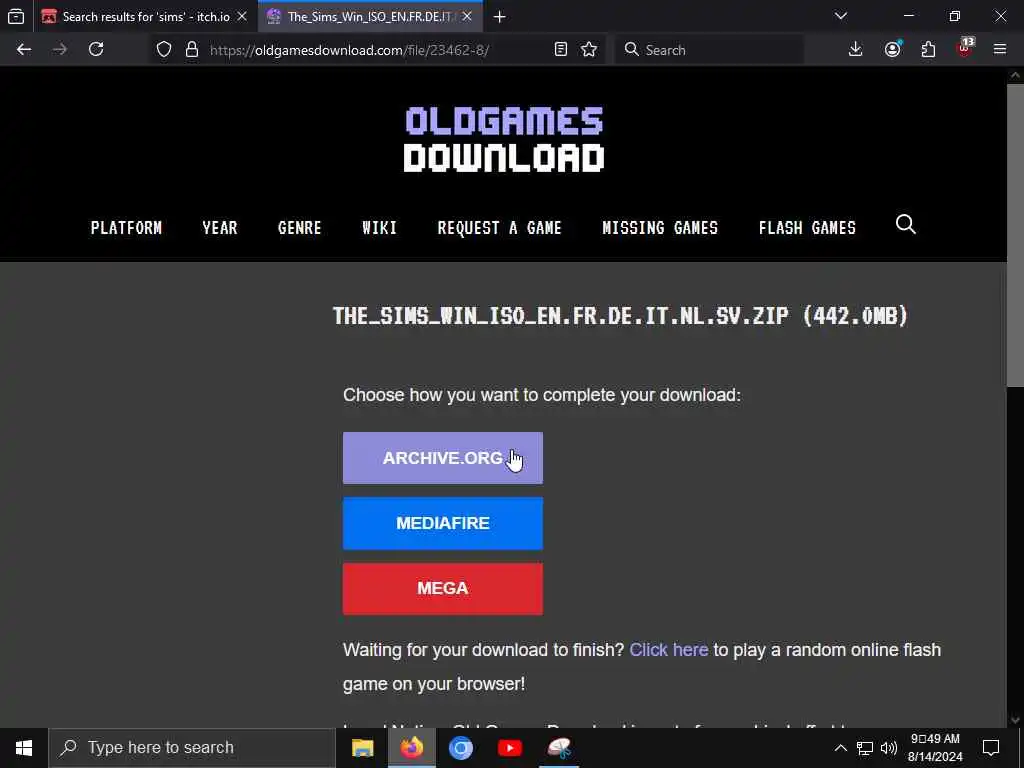The image size is (1024, 768).
Task: Follow the 'Click here' flash game link
Action: (x=669, y=650)
